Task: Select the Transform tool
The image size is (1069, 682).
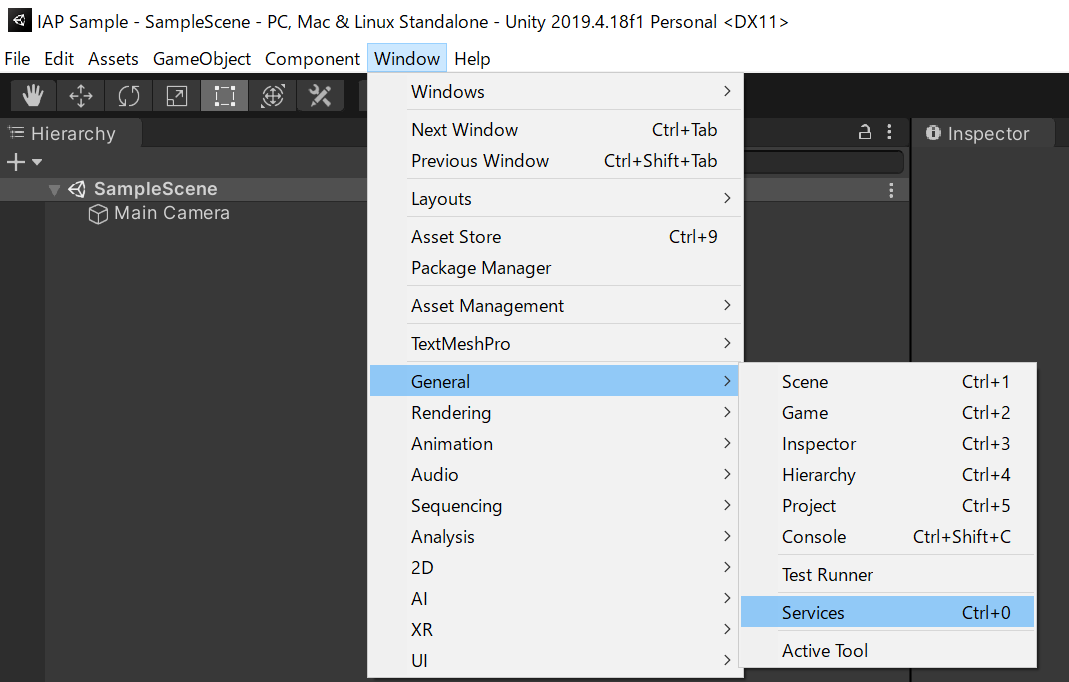Action: pyautogui.click(x=272, y=96)
